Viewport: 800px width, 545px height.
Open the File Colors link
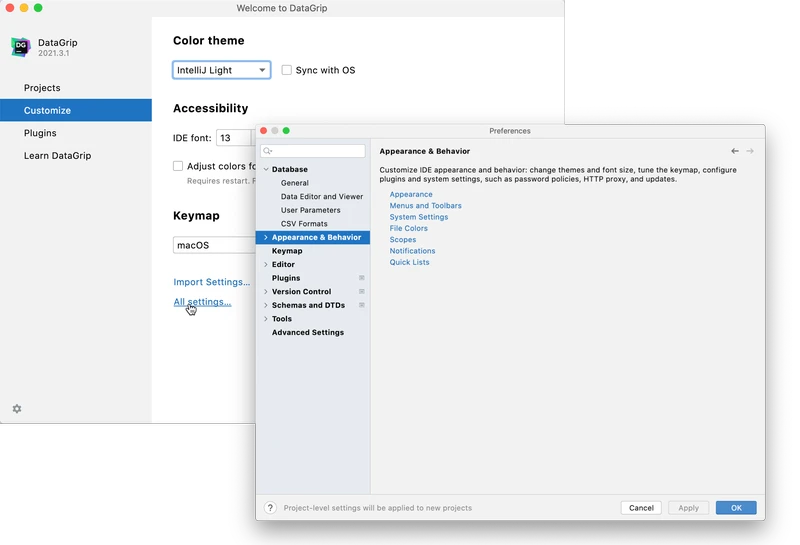tap(409, 228)
